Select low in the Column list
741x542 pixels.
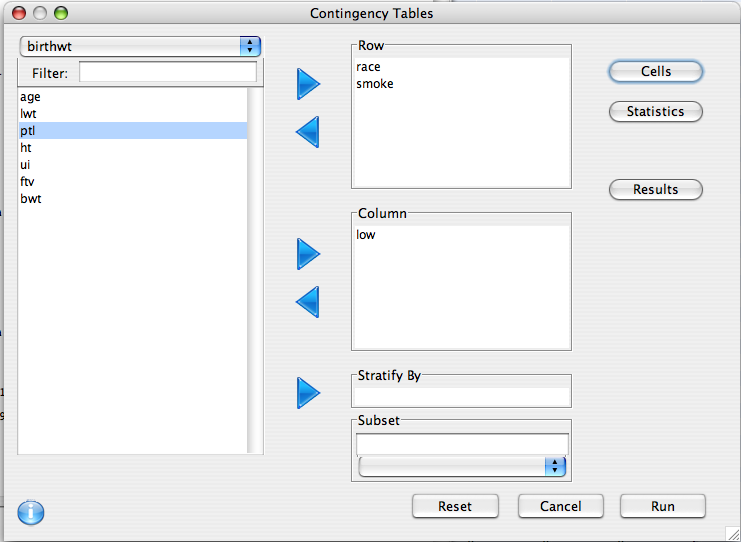coord(461,235)
